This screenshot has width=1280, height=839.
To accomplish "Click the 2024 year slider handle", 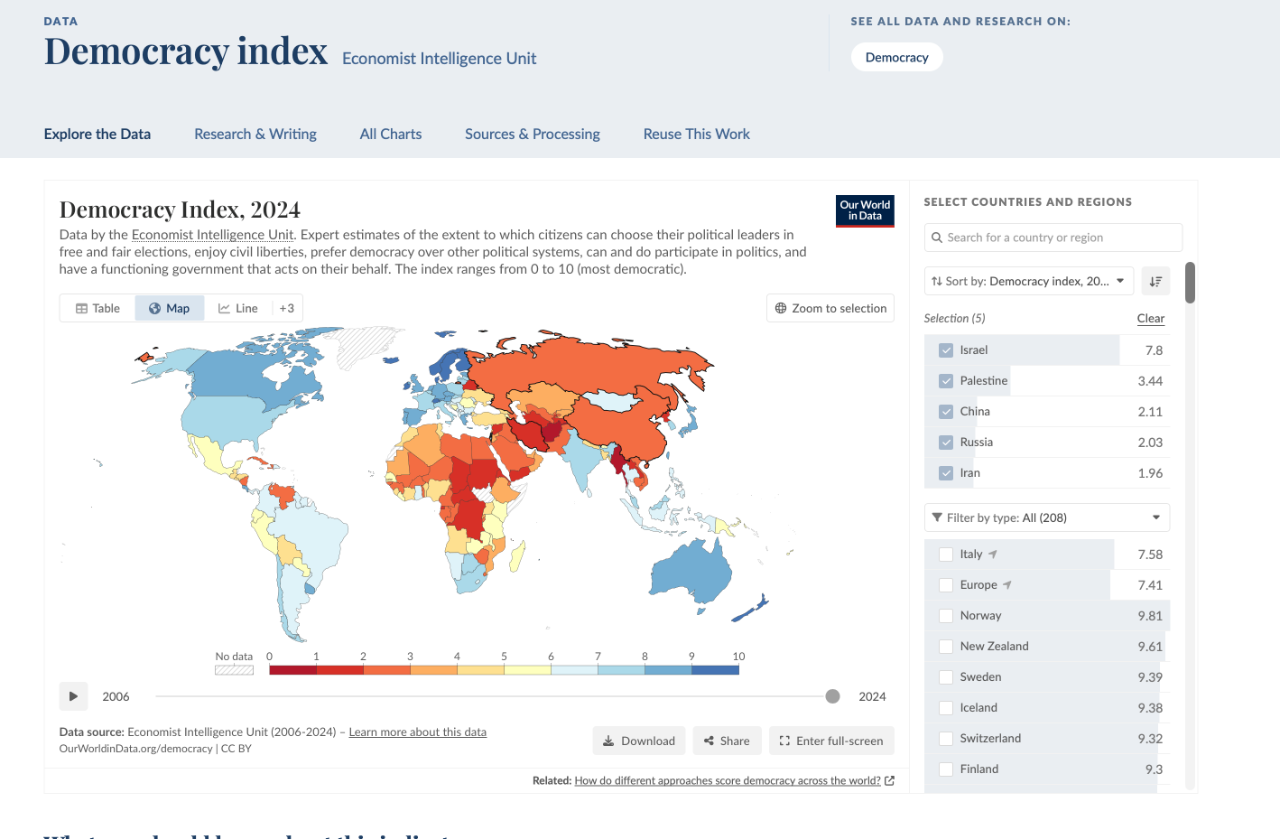I will point(833,697).
